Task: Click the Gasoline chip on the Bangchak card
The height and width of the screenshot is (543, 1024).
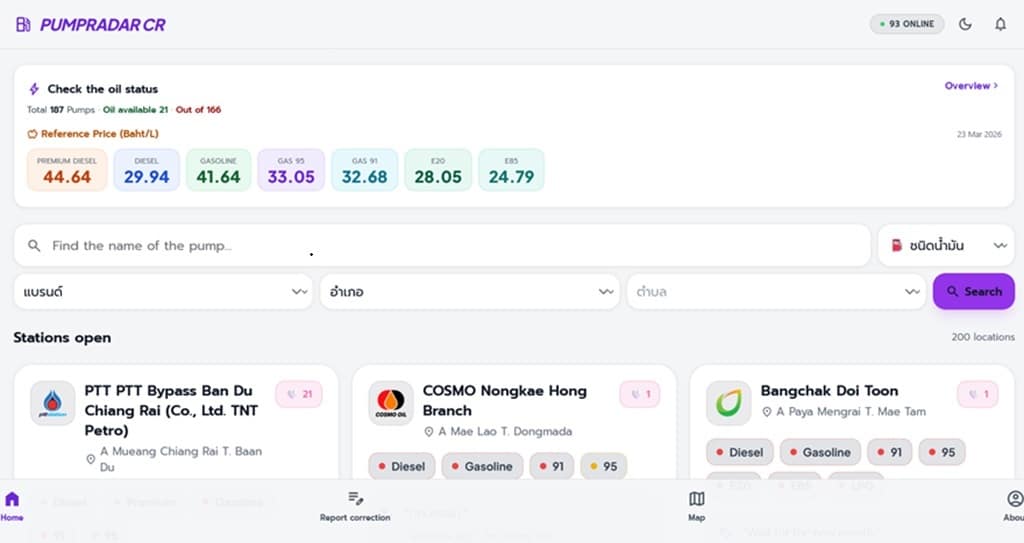Action: click(x=820, y=452)
